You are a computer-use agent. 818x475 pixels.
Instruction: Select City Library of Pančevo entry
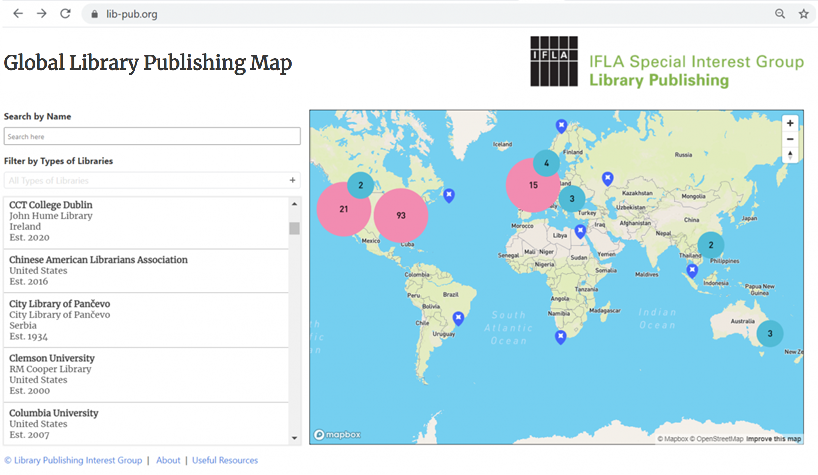click(146, 320)
